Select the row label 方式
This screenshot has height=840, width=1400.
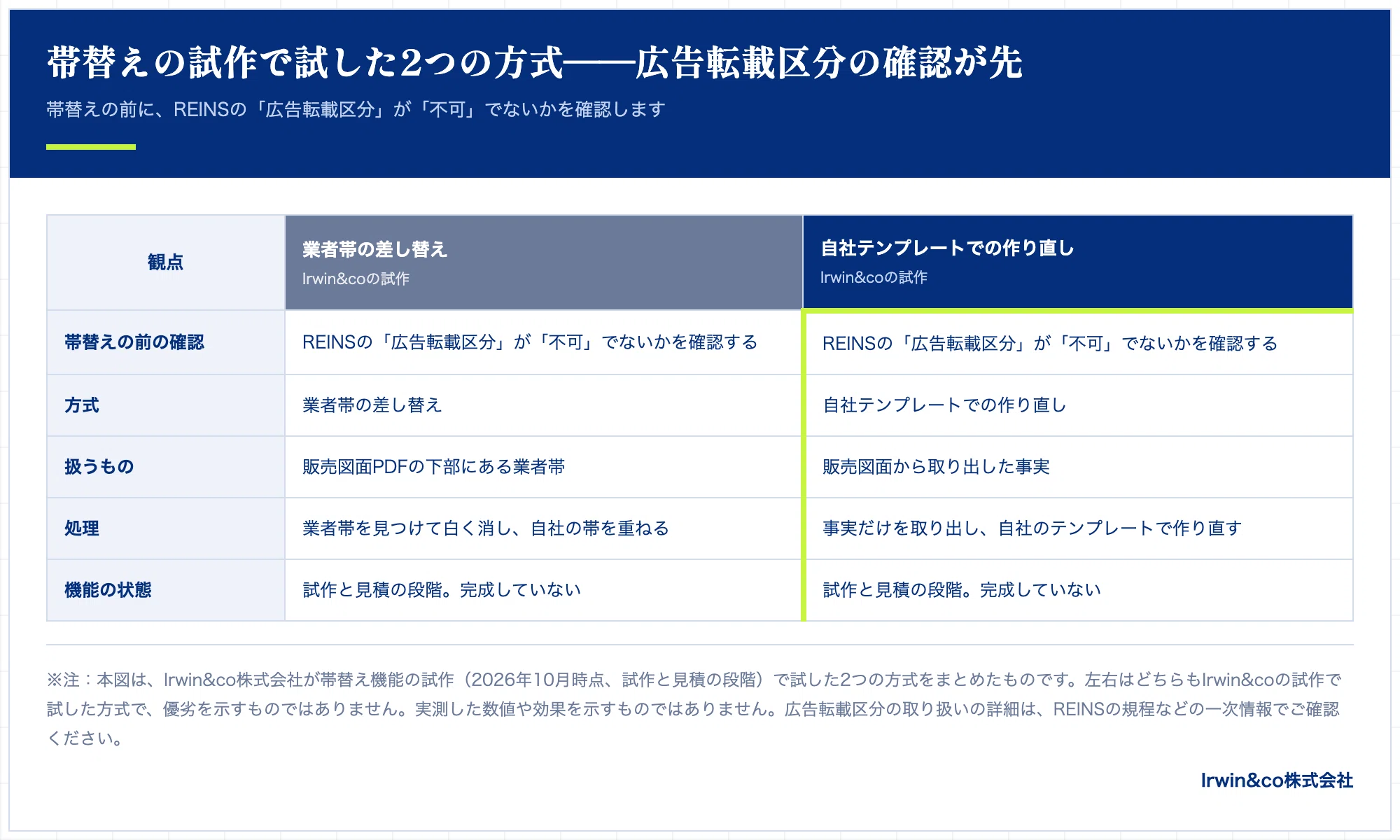click(x=166, y=405)
